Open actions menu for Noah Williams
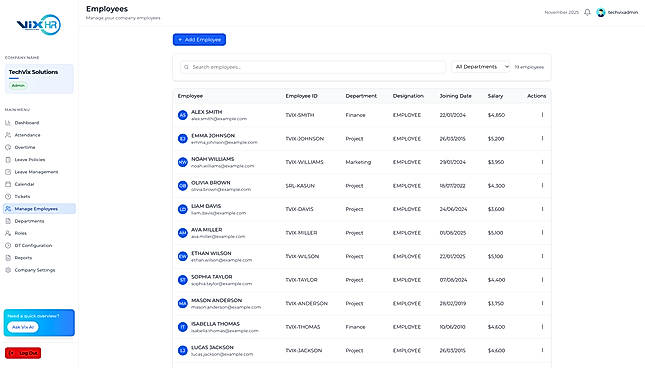 pos(542,162)
